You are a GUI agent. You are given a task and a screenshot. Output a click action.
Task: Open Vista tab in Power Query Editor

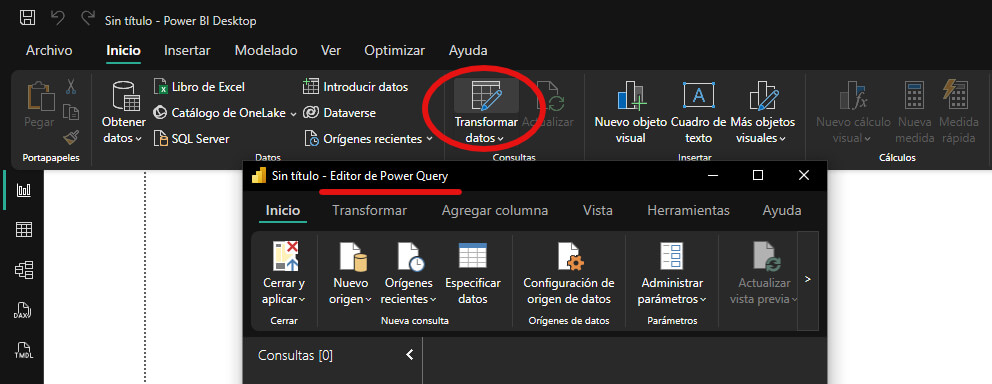598,211
